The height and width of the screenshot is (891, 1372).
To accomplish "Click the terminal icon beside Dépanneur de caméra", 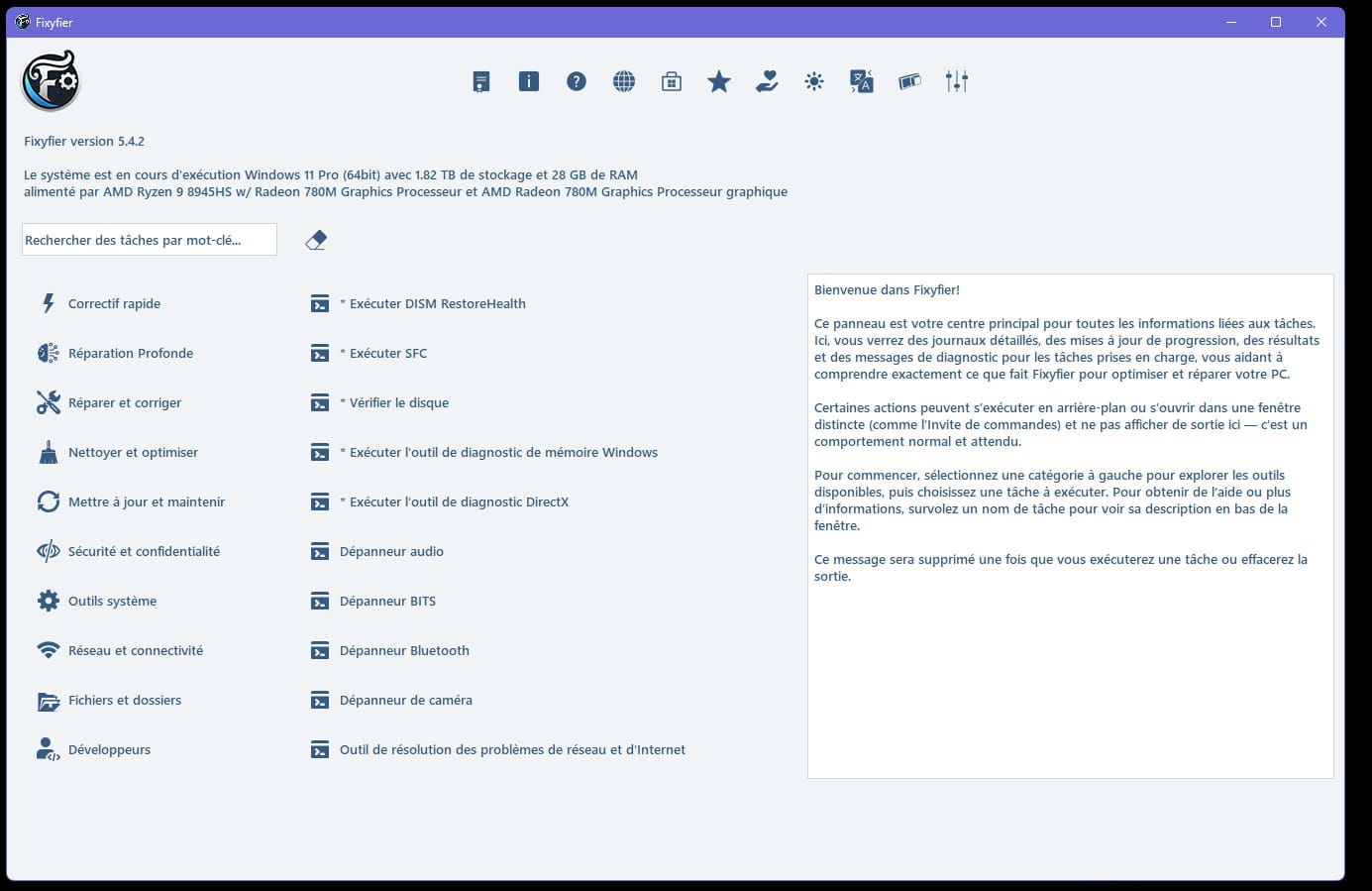I will (x=320, y=701).
